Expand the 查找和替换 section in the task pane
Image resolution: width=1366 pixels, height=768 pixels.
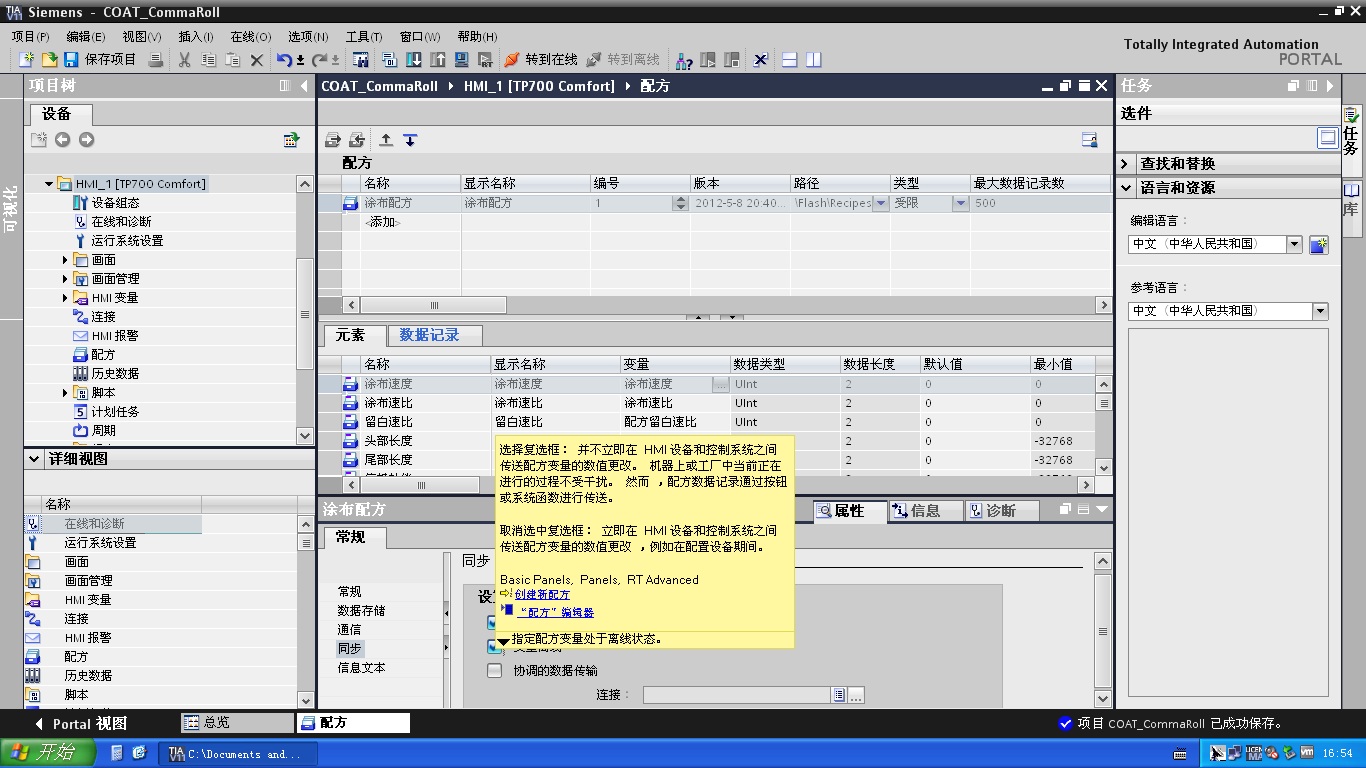pos(1125,164)
